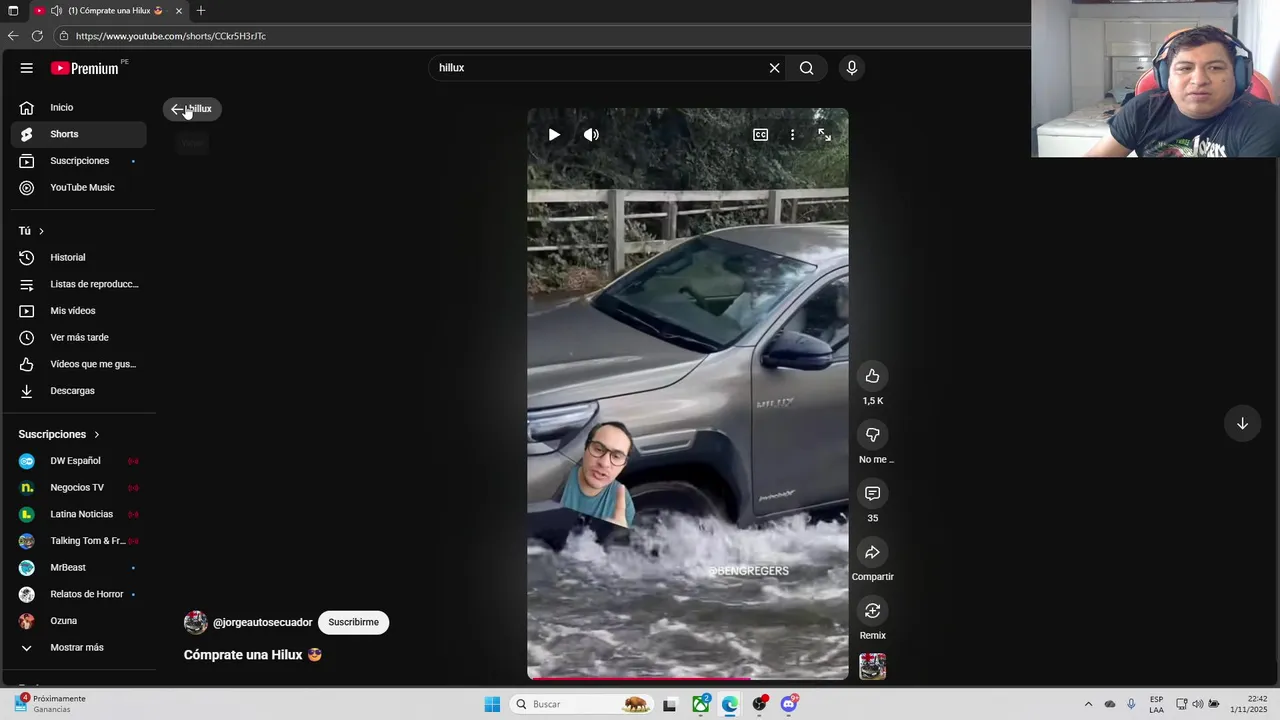
Task: Open the @jorgeautosecuador channel link
Action: (262, 622)
